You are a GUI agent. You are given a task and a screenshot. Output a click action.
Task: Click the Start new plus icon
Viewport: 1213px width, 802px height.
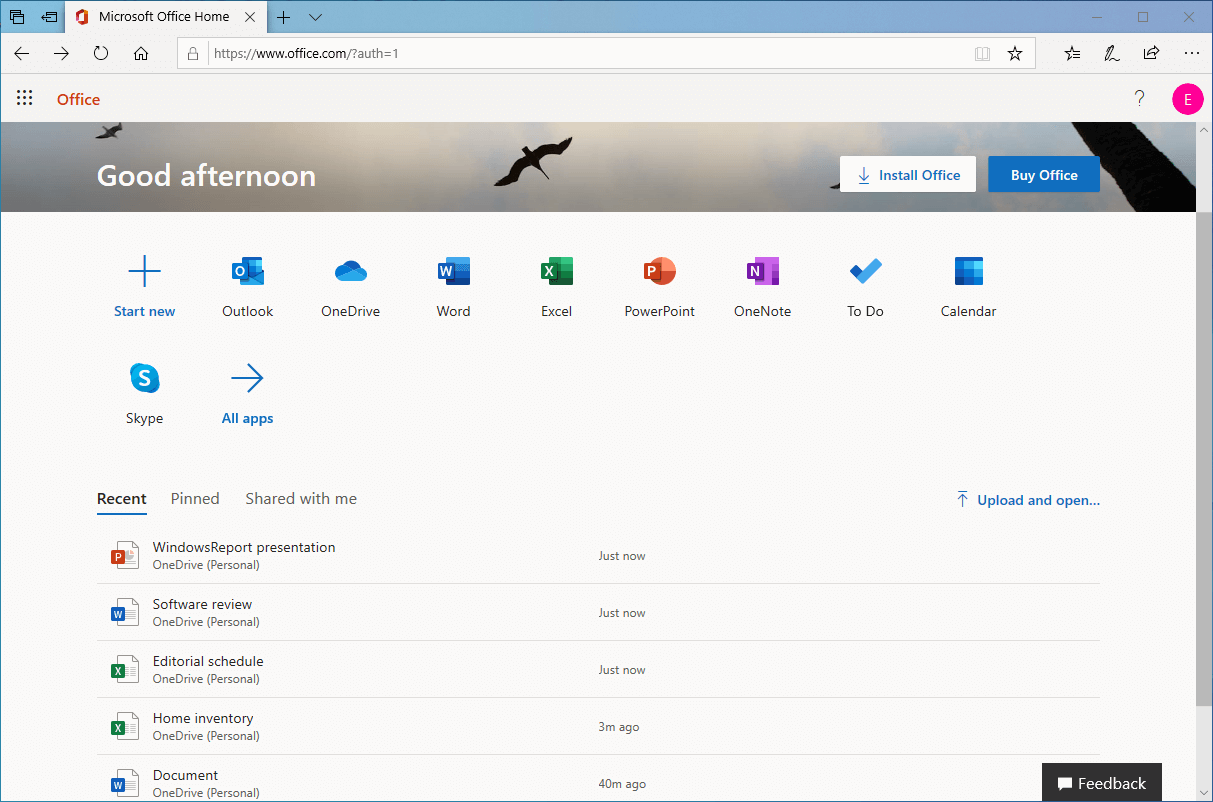(144, 271)
